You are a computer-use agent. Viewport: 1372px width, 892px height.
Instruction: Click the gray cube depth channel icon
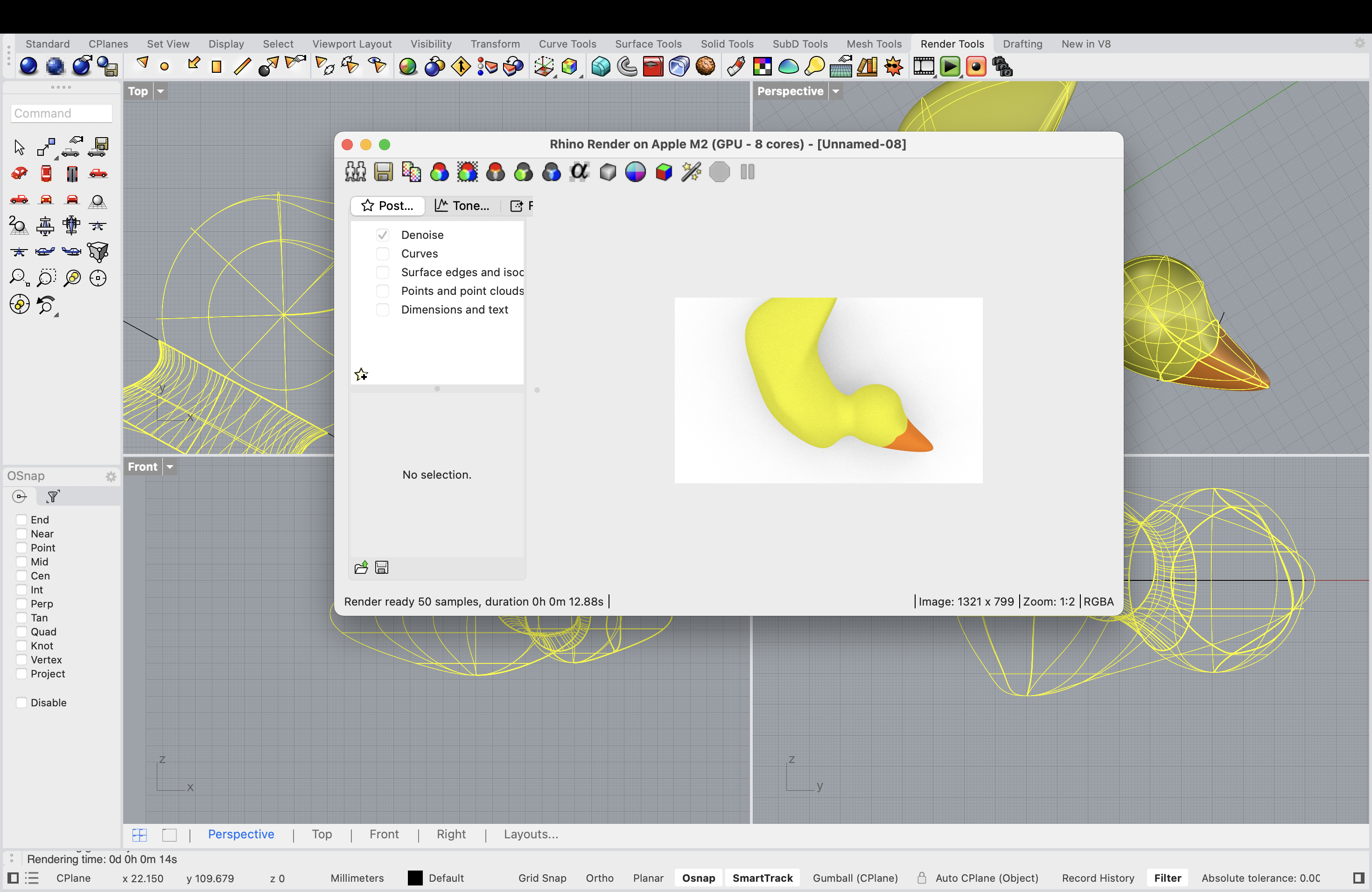(608, 172)
